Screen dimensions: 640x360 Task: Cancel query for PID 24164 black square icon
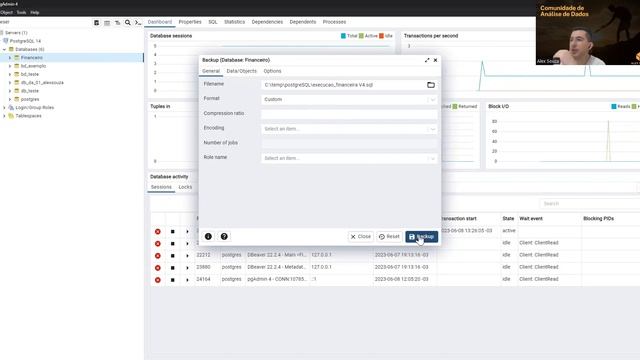[x=173, y=280]
